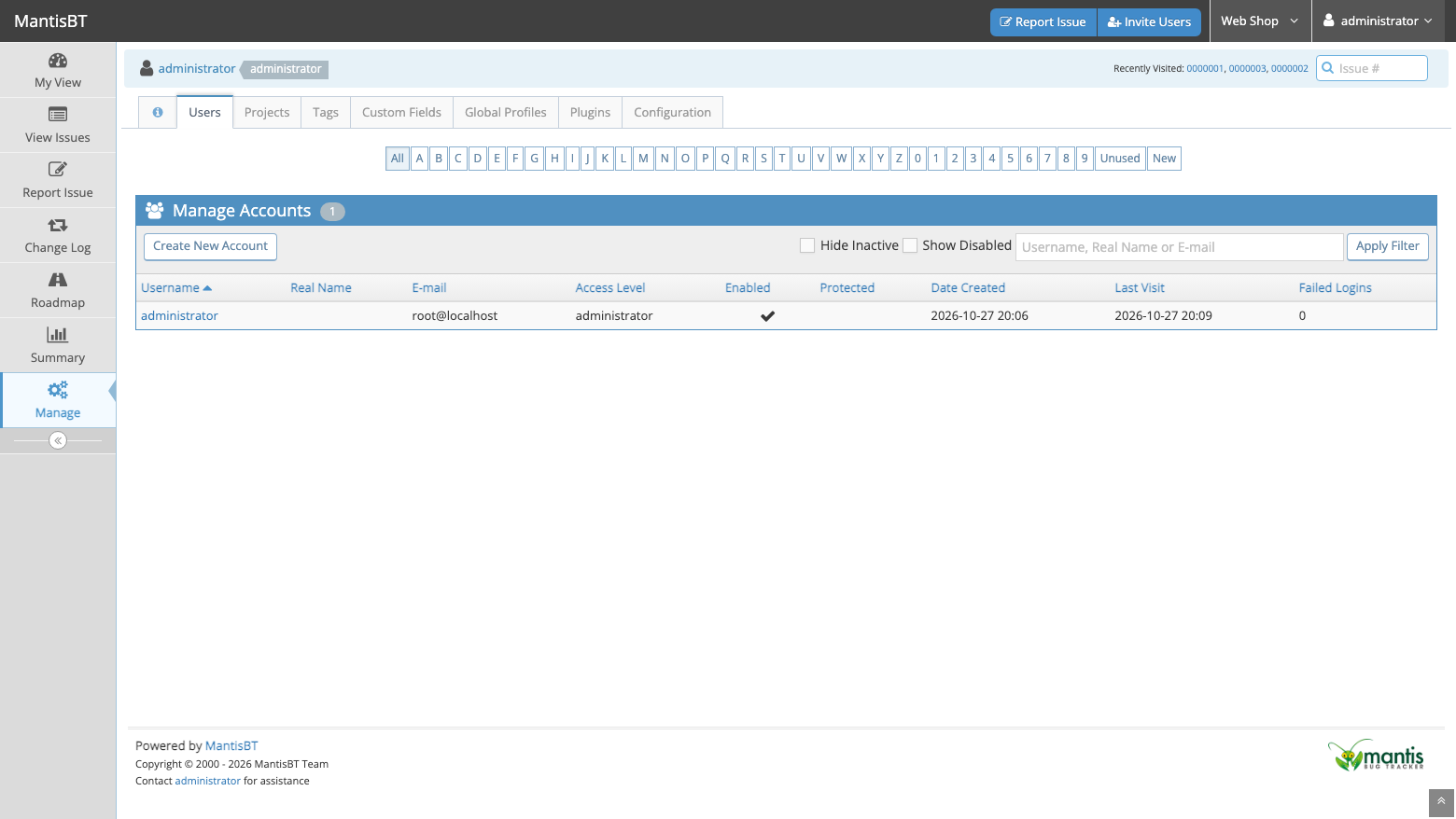Screen dimensions: 1456x819
Task: Click the Contact administrator footer link
Action: (x=207, y=781)
